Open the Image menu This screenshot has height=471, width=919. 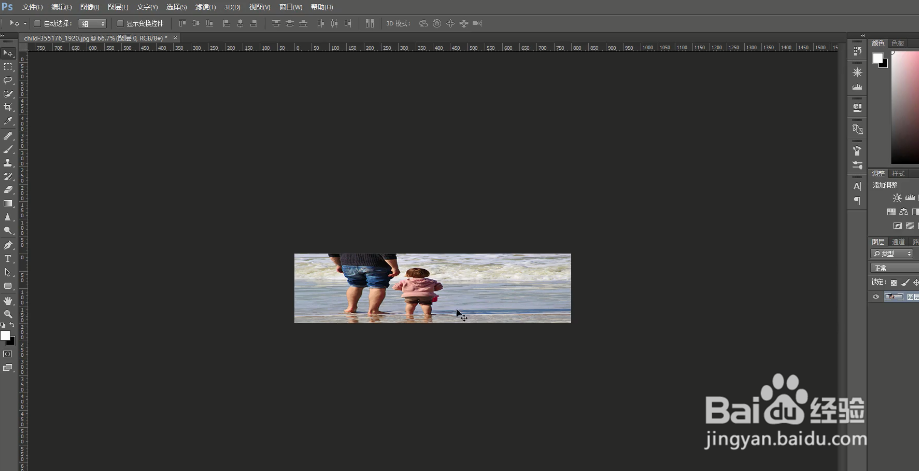click(x=89, y=7)
